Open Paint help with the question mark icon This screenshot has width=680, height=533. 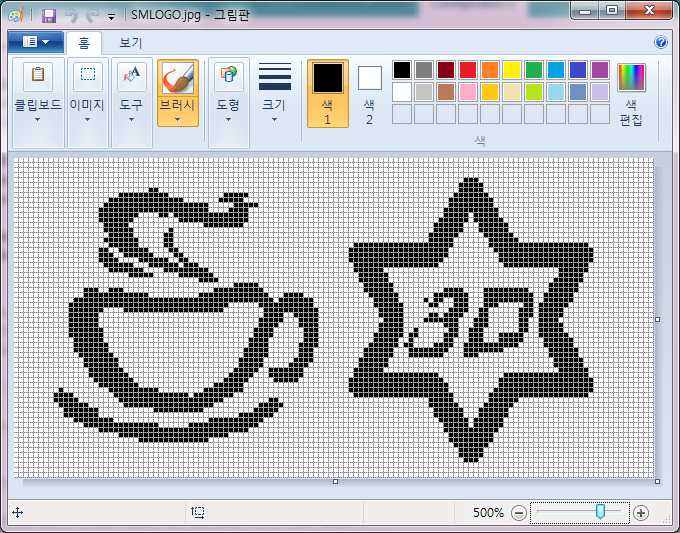tap(660, 42)
